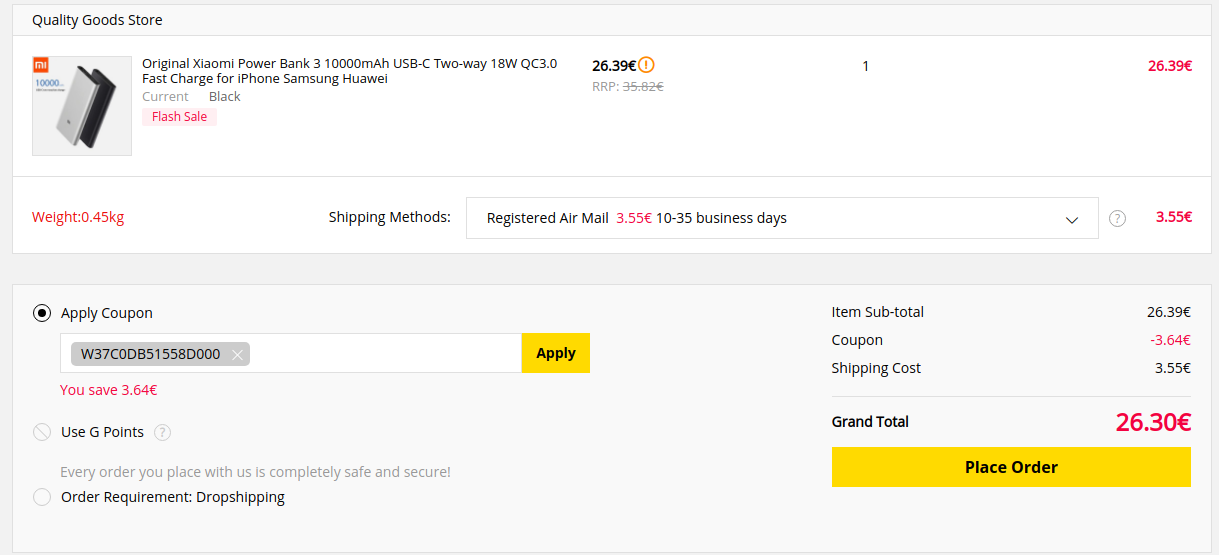Click the yellow Apply coupon button
The height and width of the screenshot is (555, 1219).
point(556,353)
